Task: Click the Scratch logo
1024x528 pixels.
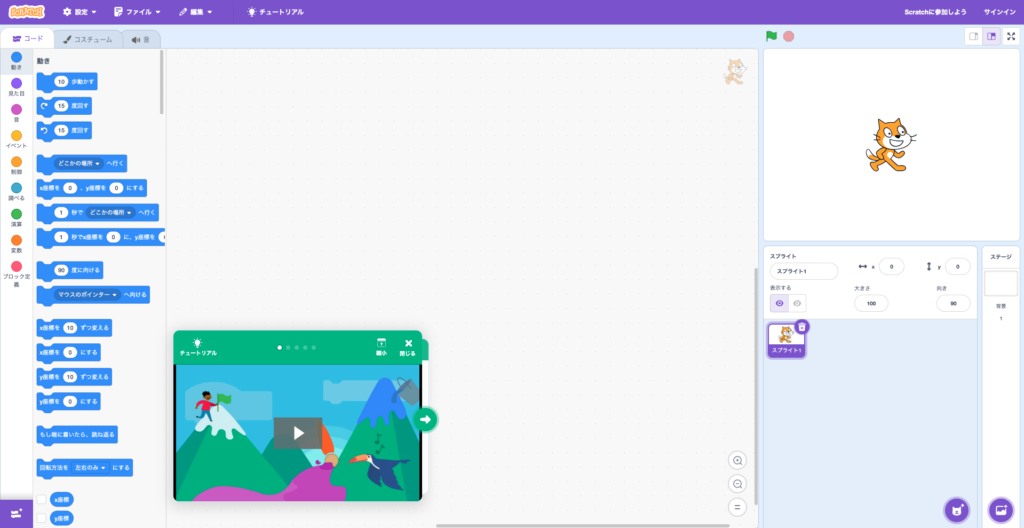Action: (x=27, y=12)
